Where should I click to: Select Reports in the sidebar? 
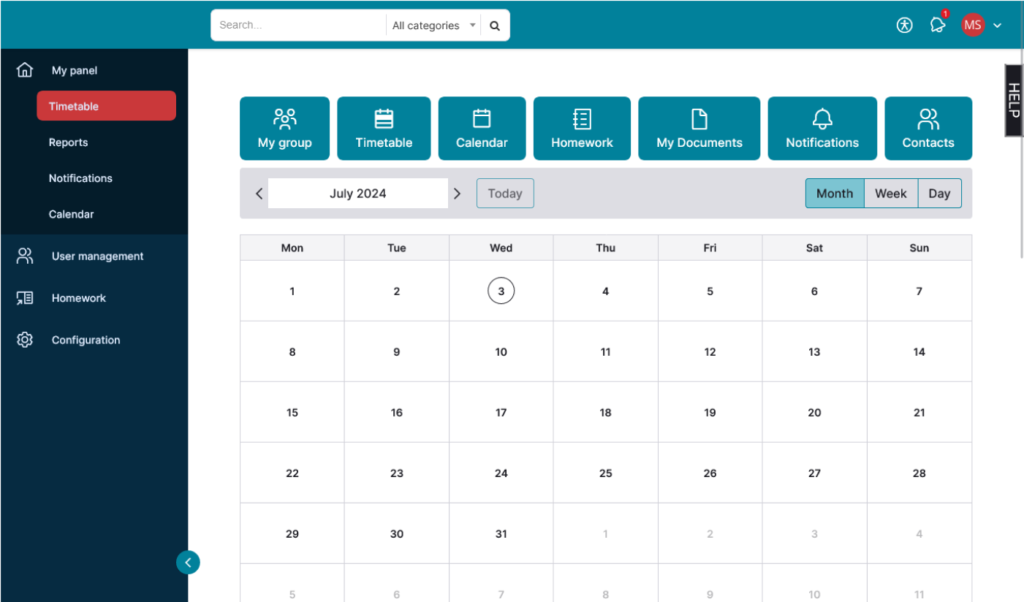click(x=68, y=143)
